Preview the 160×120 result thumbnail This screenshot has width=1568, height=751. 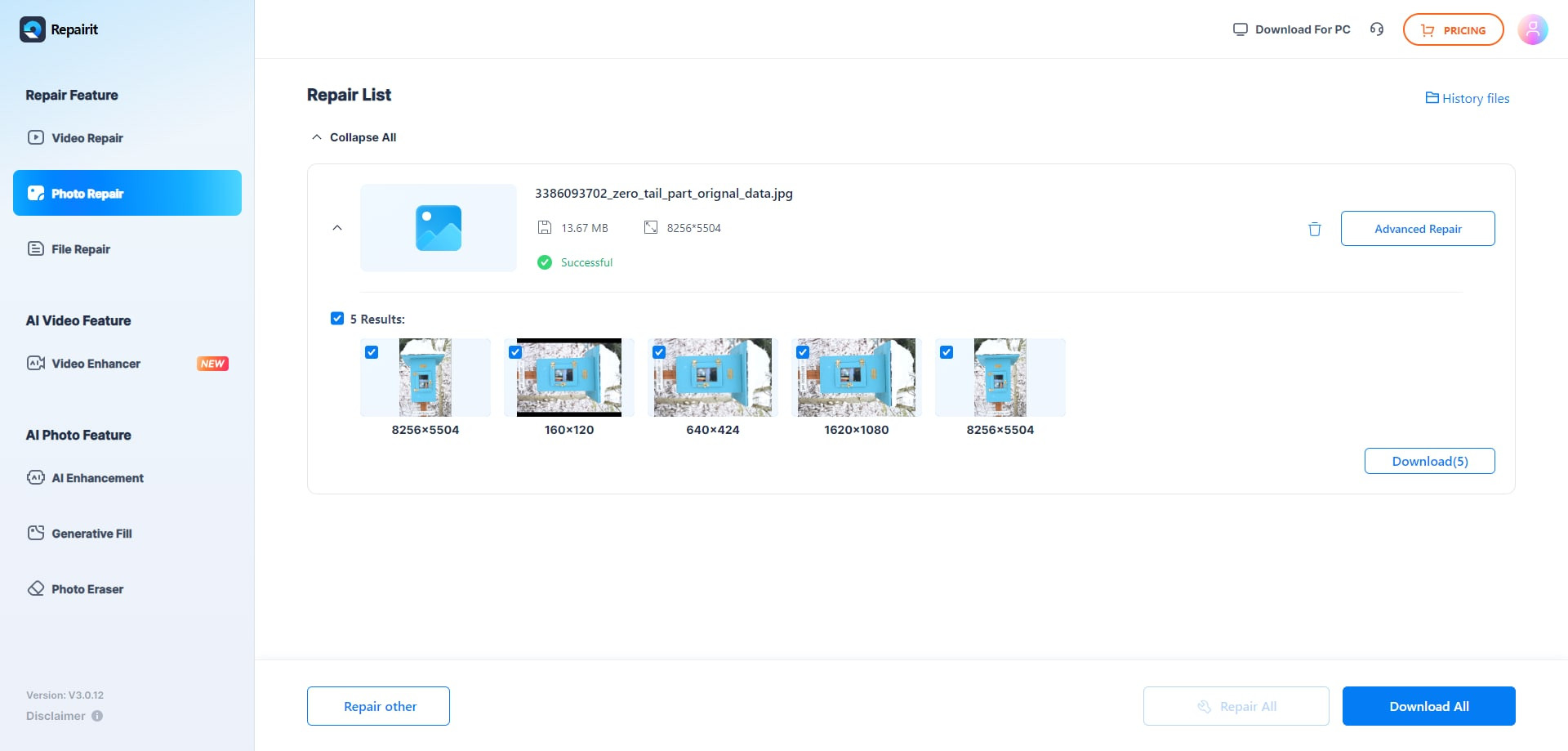[569, 378]
